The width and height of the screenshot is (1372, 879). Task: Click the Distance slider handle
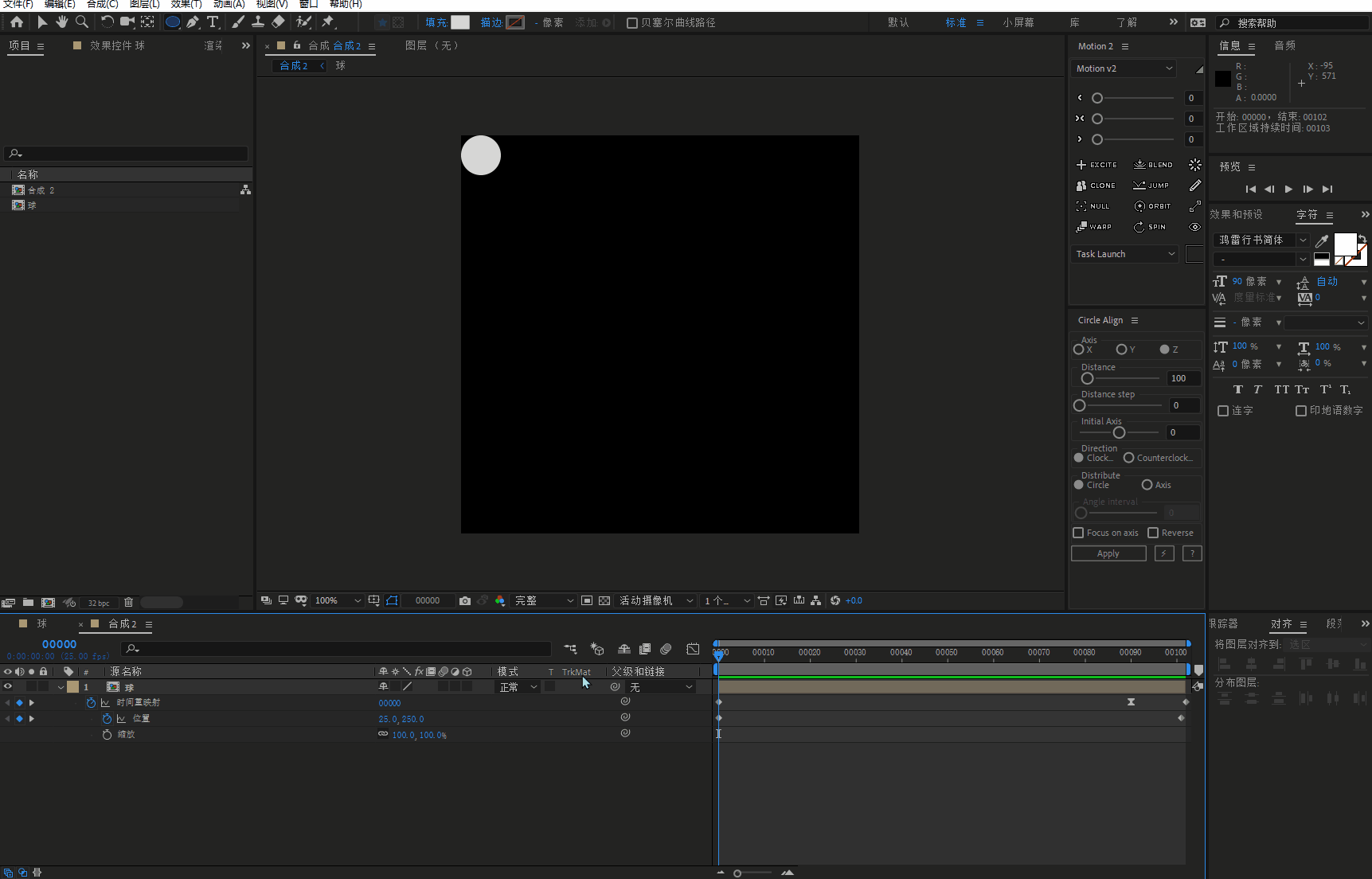coord(1087,378)
